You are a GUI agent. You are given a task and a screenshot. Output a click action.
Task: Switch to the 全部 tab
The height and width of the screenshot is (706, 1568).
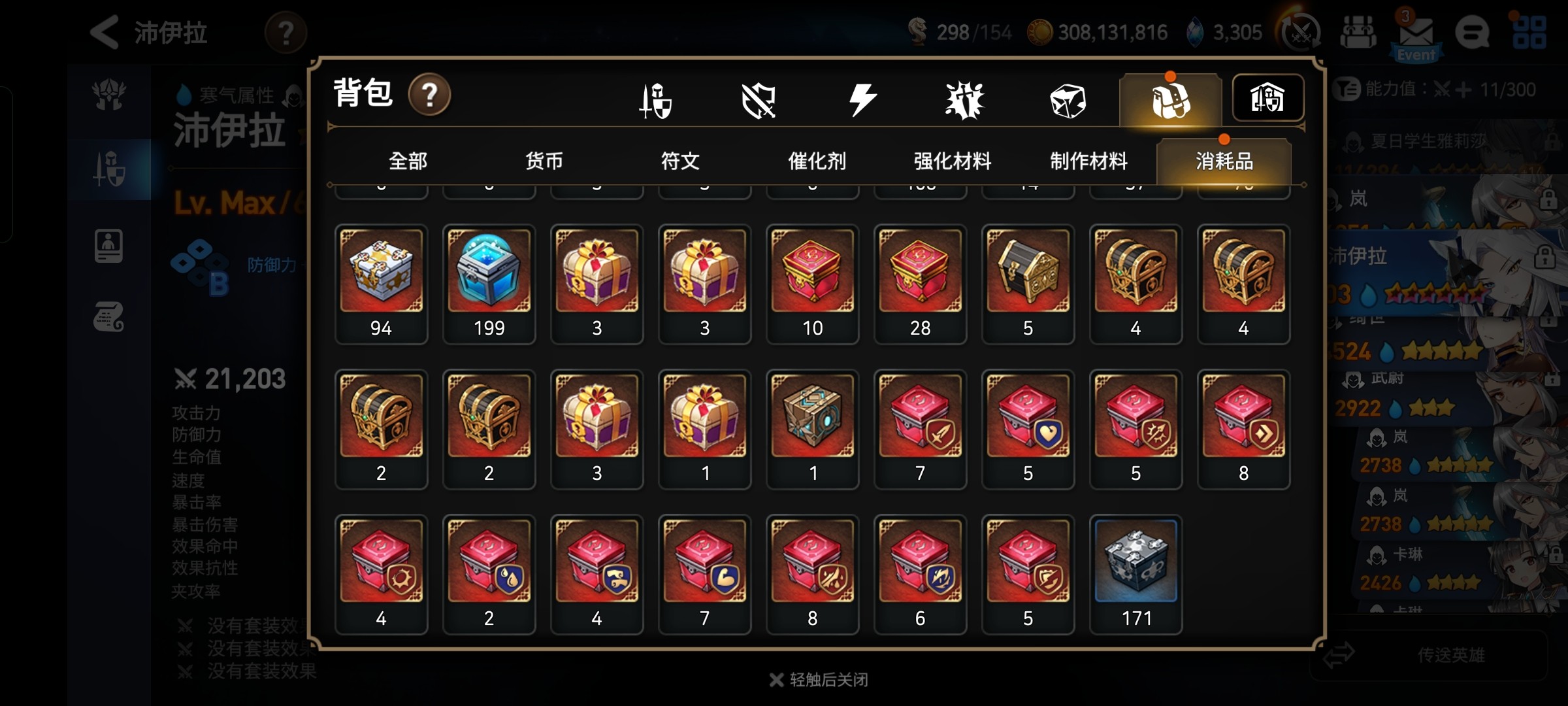point(408,161)
